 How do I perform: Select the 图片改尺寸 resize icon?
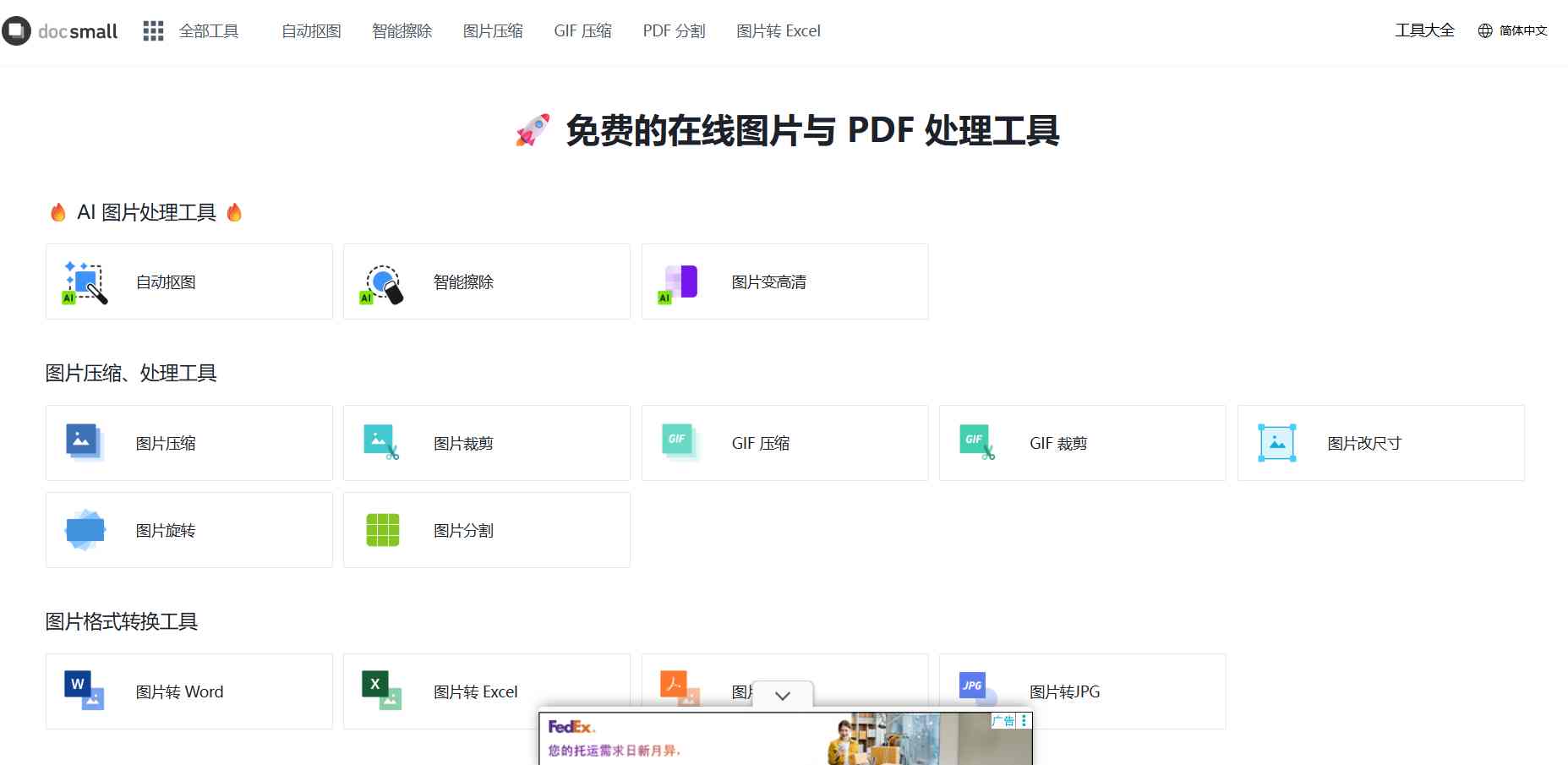click(x=1276, y=443)
